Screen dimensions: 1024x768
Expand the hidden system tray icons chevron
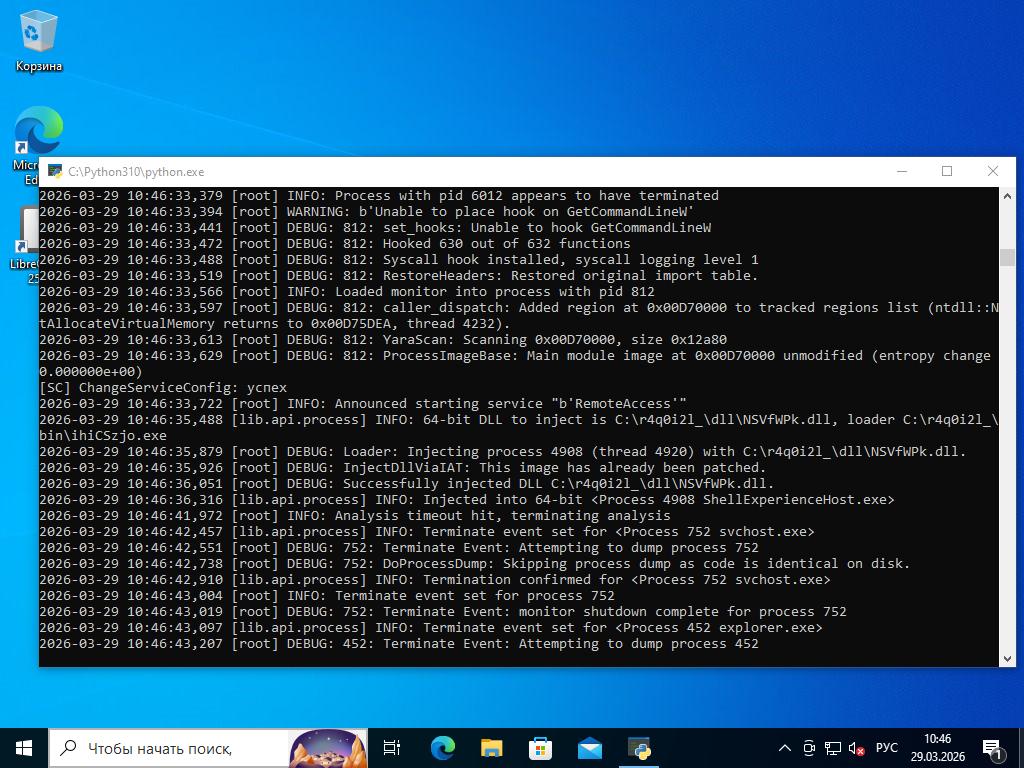pos(785,748)
